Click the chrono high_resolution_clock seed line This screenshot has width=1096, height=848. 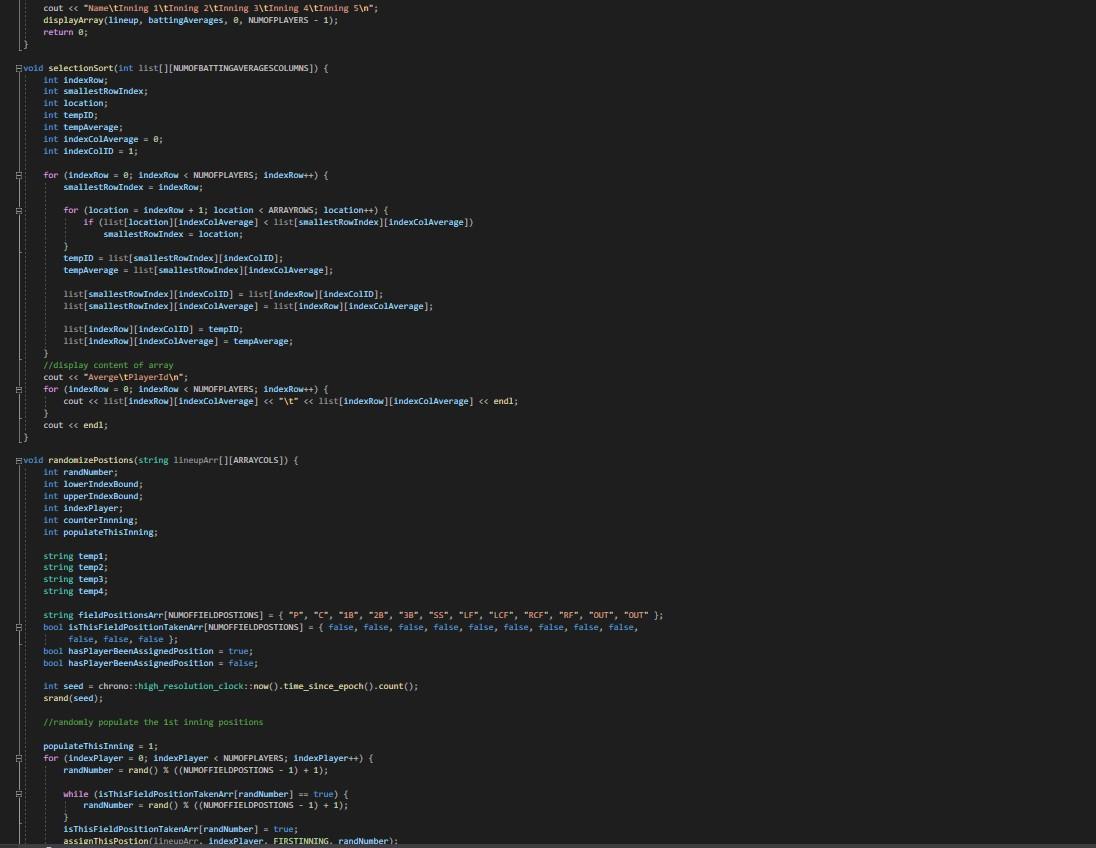click(230, 686)
